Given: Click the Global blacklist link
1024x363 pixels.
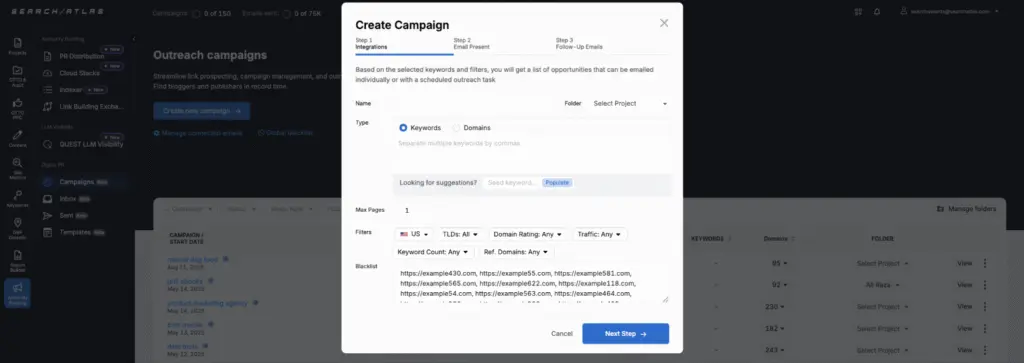Looking at the screenshot, I should tap(285, 133).
